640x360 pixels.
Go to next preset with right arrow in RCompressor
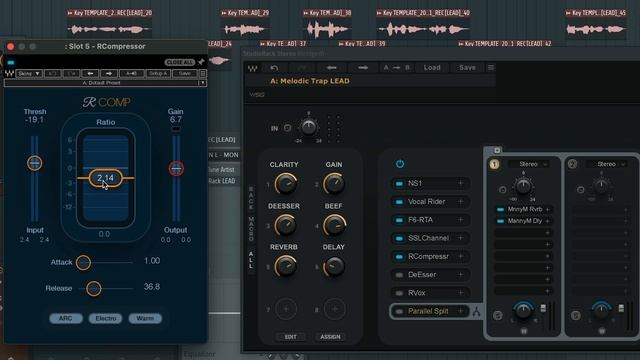[x=109, y=73]
